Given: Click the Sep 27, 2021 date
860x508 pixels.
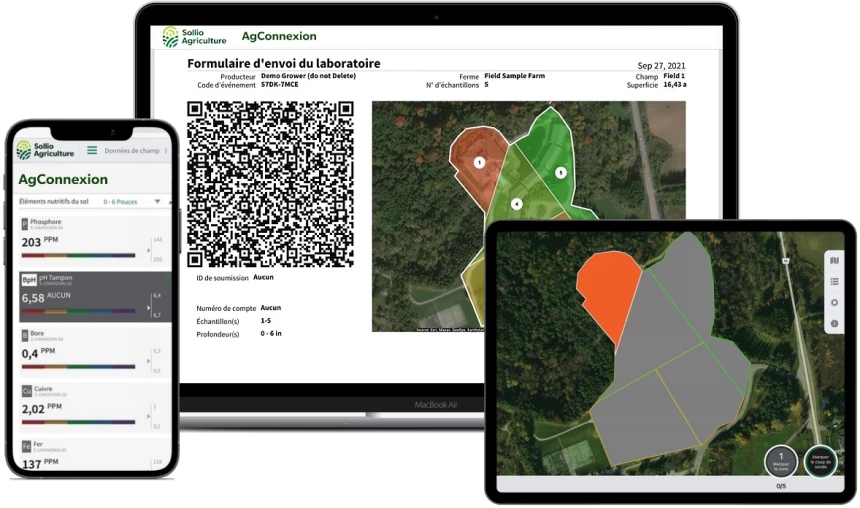Looking at the screenshot, I should coord(661,66).
